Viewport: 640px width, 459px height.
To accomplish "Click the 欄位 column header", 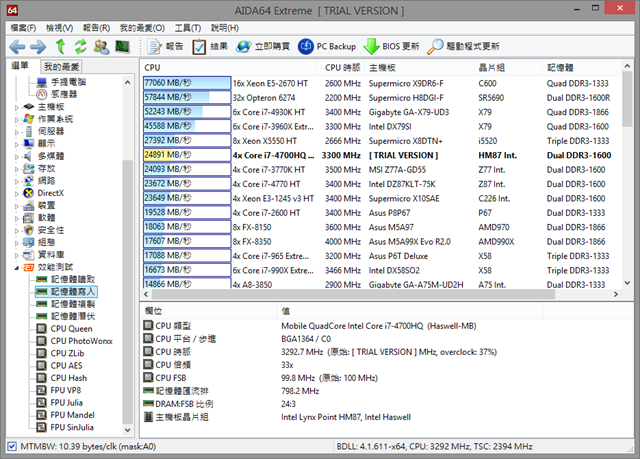I will click(209, 311).
